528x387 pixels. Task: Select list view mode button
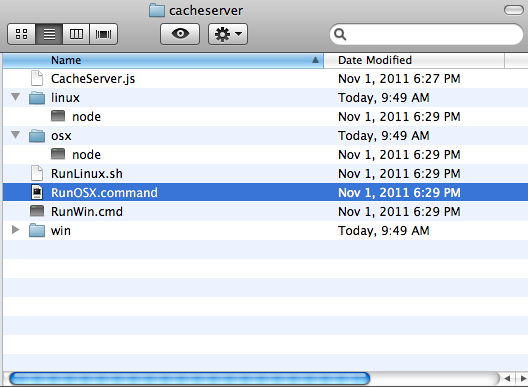point(49,34)
